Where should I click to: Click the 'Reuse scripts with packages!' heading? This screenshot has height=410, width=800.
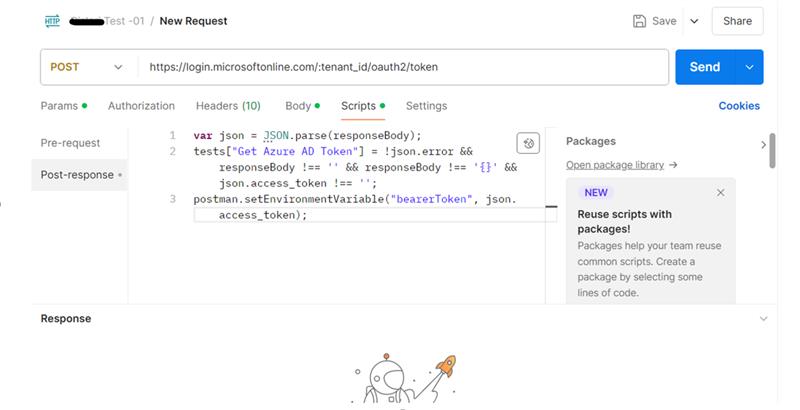pos(624,221)
